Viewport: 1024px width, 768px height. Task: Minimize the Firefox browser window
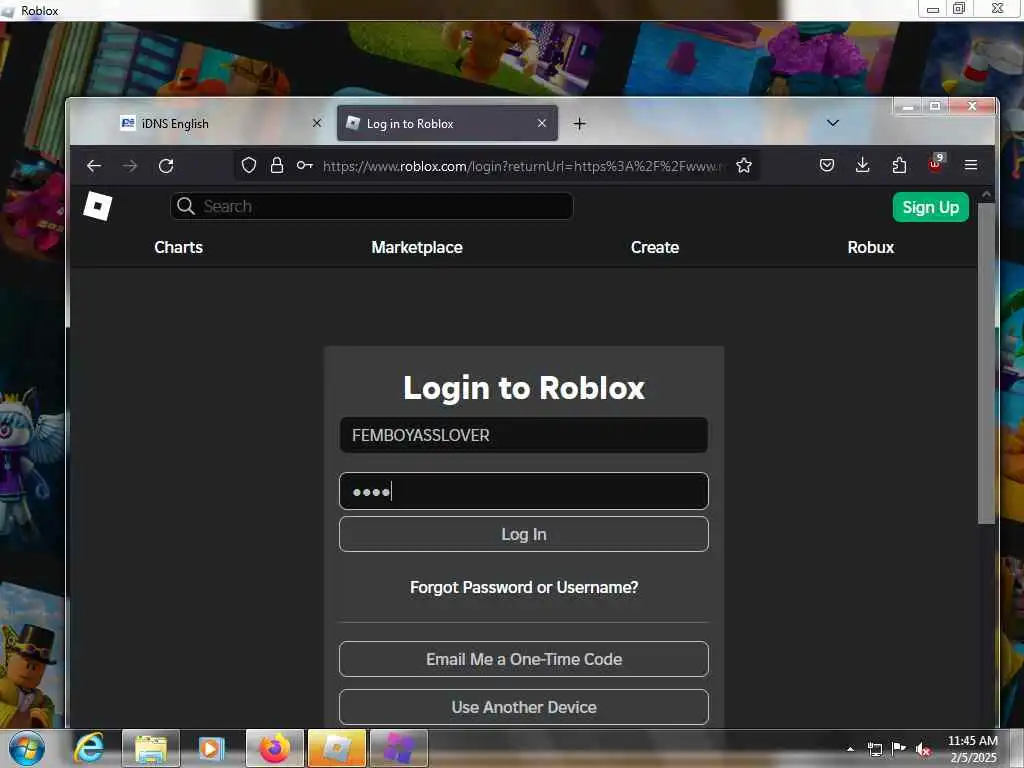click(908, 106)
